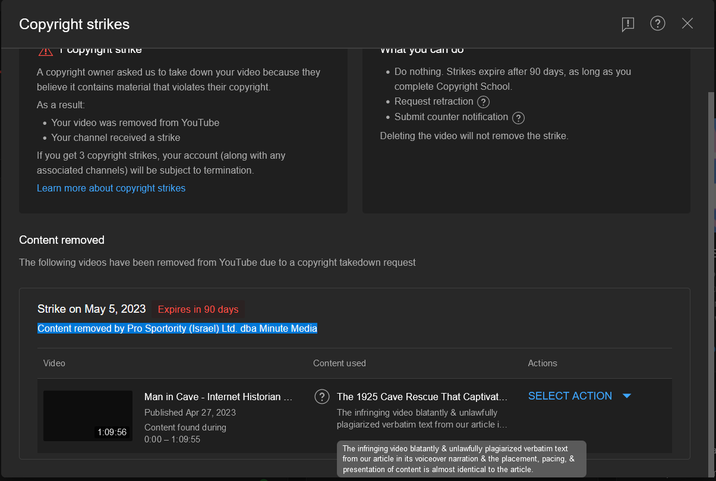This screenshot has height=481, width=716.
Task: Click the SELECT ACTION dropdown arrow
Action: (x=626, y=396)
